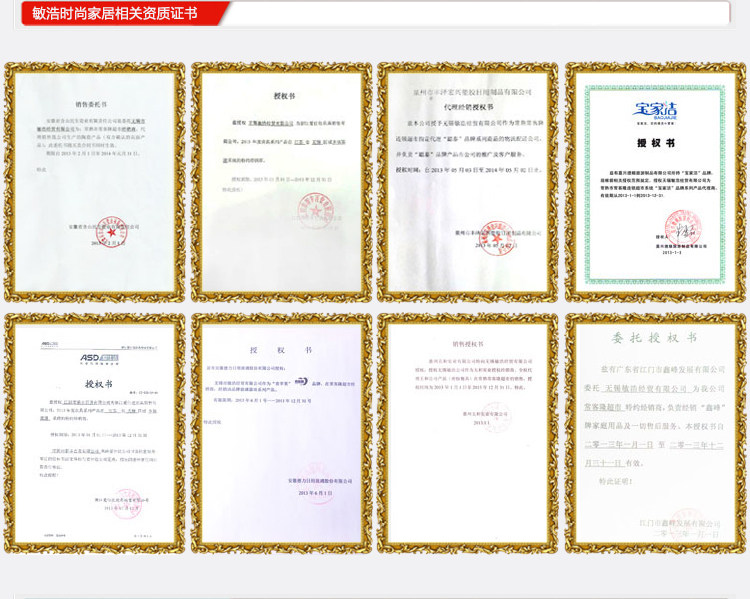750x599 pixels.
Task: Open the 销售委托书 certificate thumbnail
Action: click(x=94, y=182)
